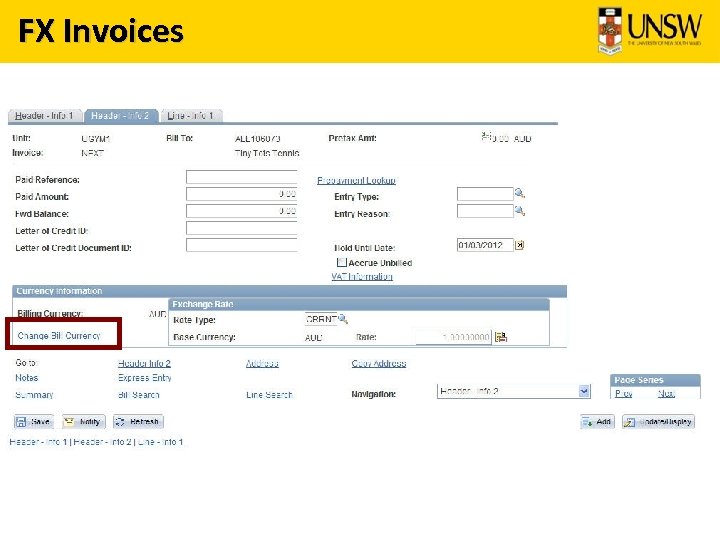This screenshot has height=540, width=720.
Task: Open the Line - Info 1 tab
Action: (x=191, y=116)
